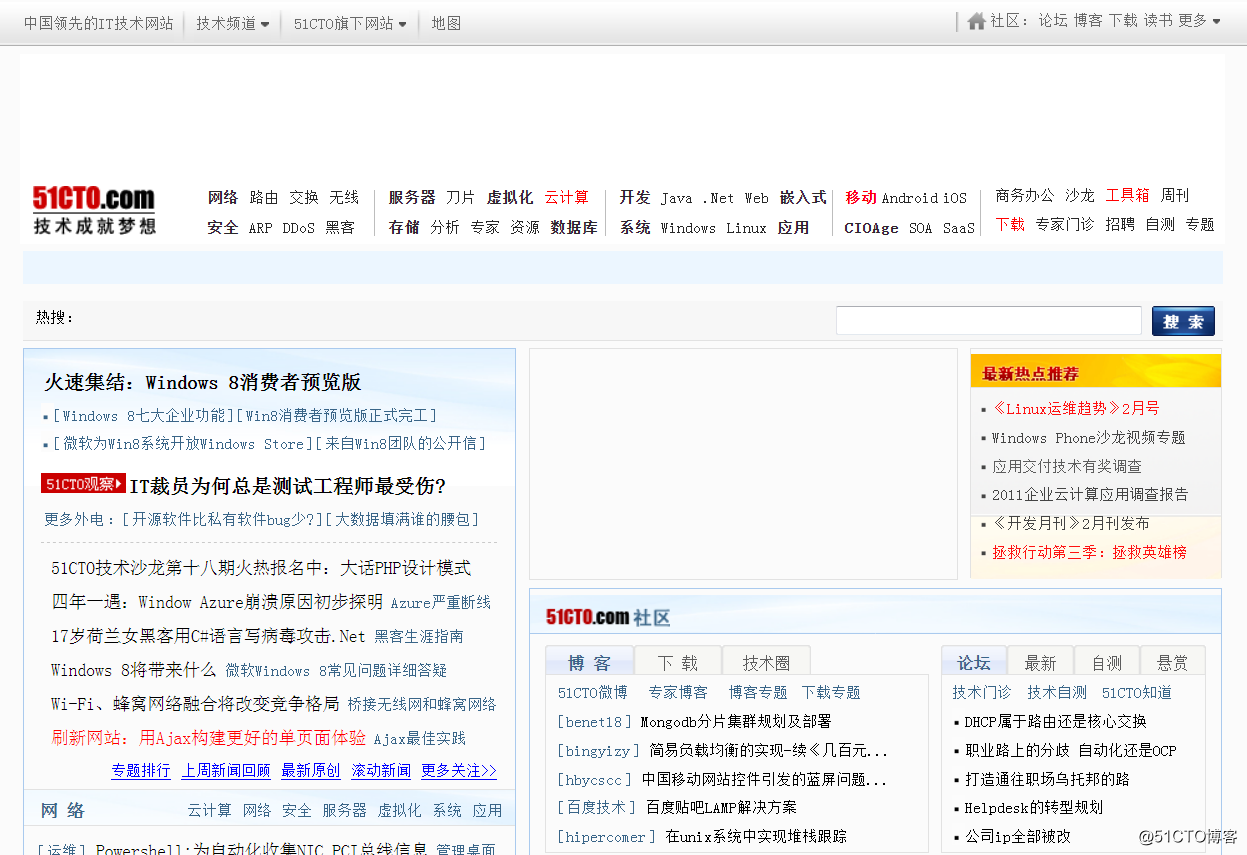
Task: Open 开源软件比私有软件bug少 link
Action: click(222, 519)
